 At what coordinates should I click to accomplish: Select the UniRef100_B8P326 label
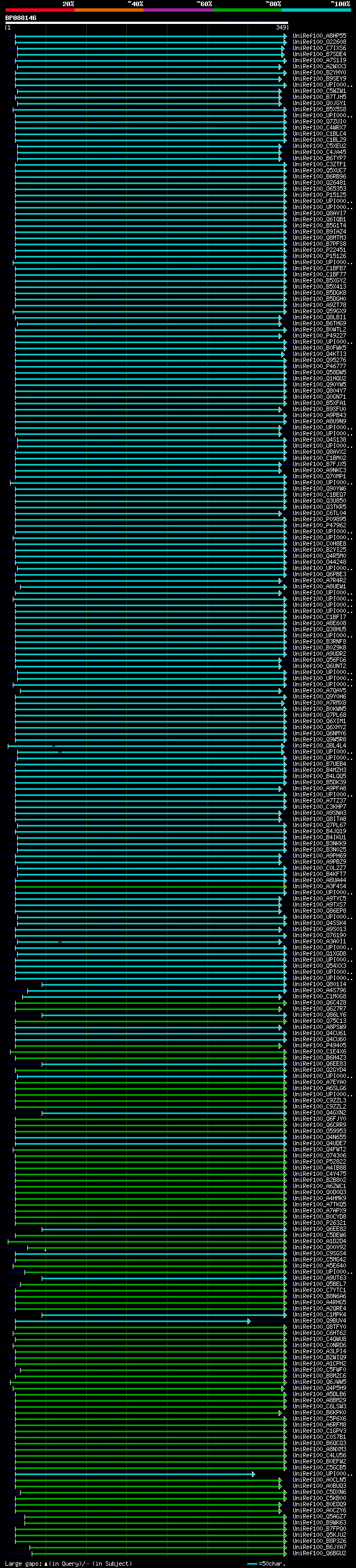coord(319,1541)
